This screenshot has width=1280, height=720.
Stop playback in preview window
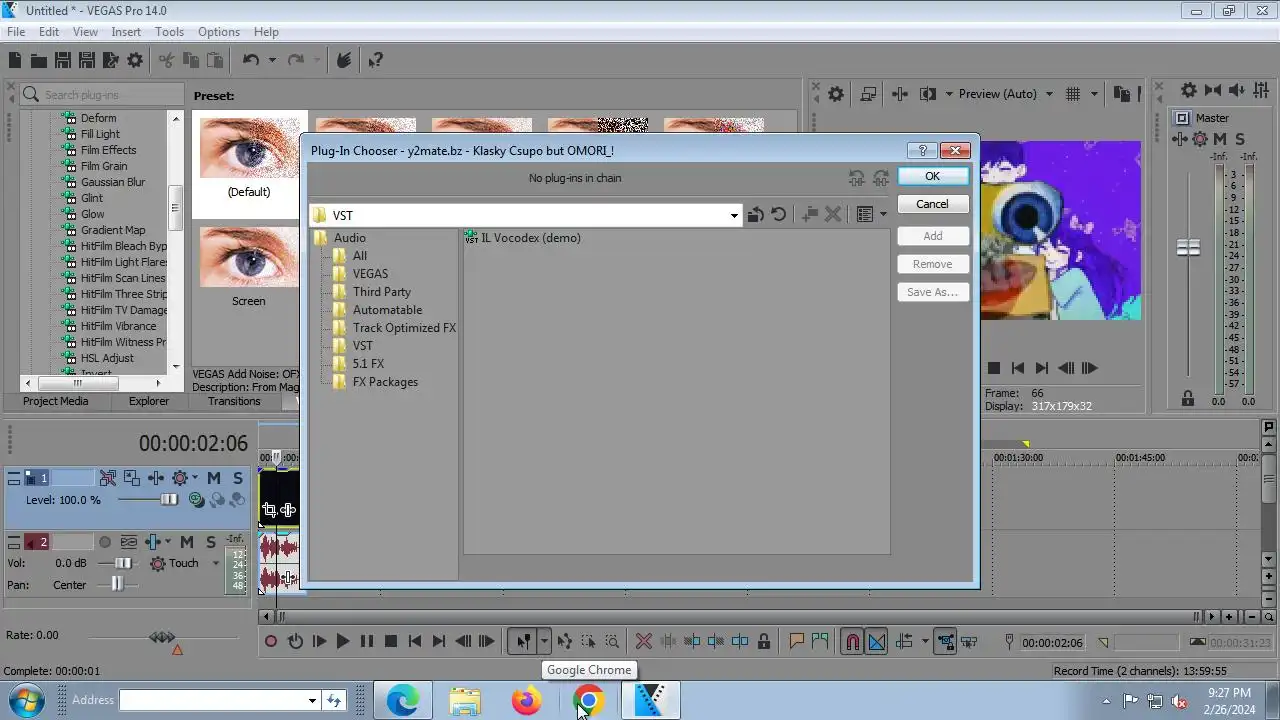tap(993, 368)
